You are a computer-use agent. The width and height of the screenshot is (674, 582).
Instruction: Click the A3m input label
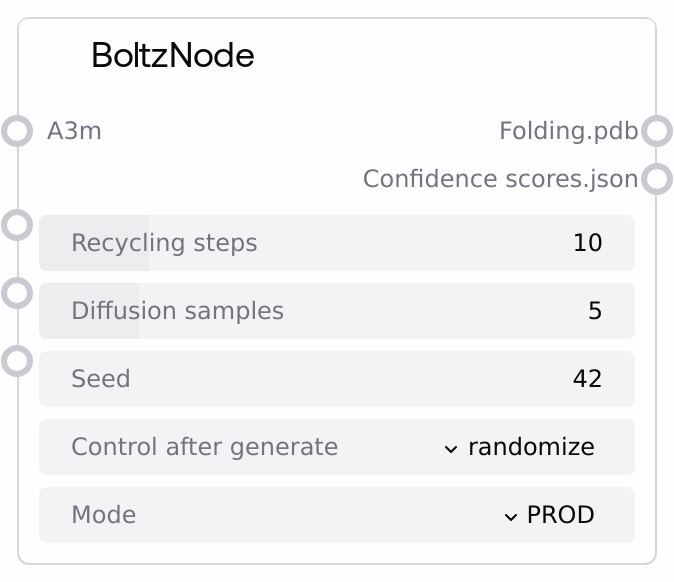74,131
